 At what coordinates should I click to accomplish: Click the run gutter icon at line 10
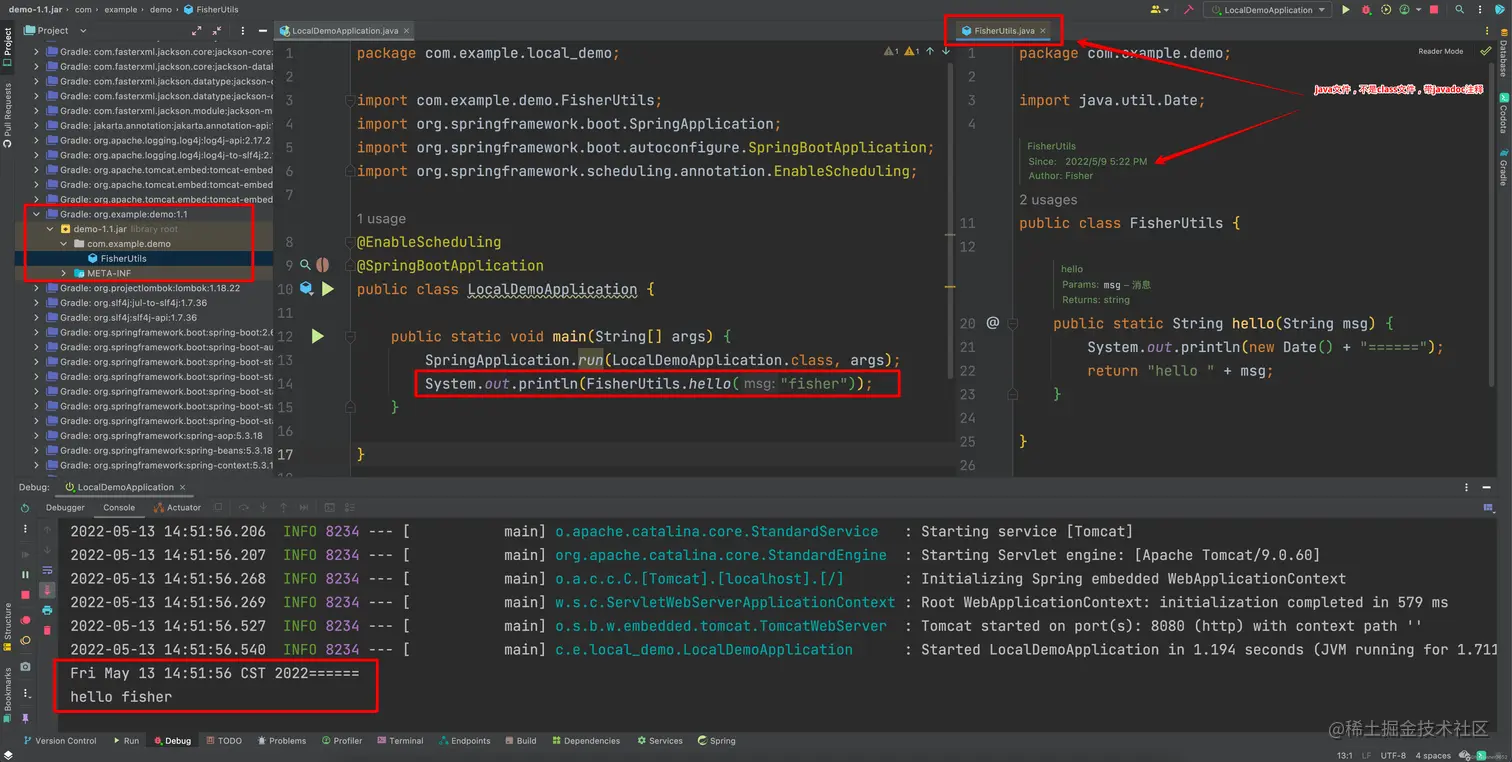[x=327, y=289]
